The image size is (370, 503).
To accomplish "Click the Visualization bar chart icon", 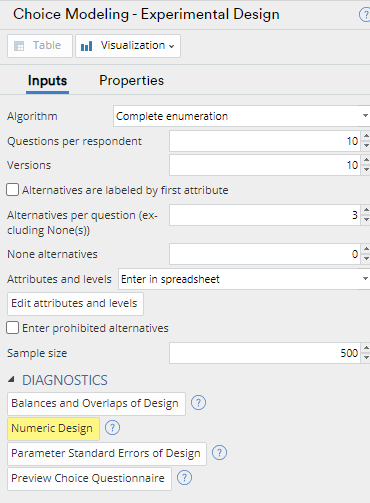I will [x=86, y=46].
